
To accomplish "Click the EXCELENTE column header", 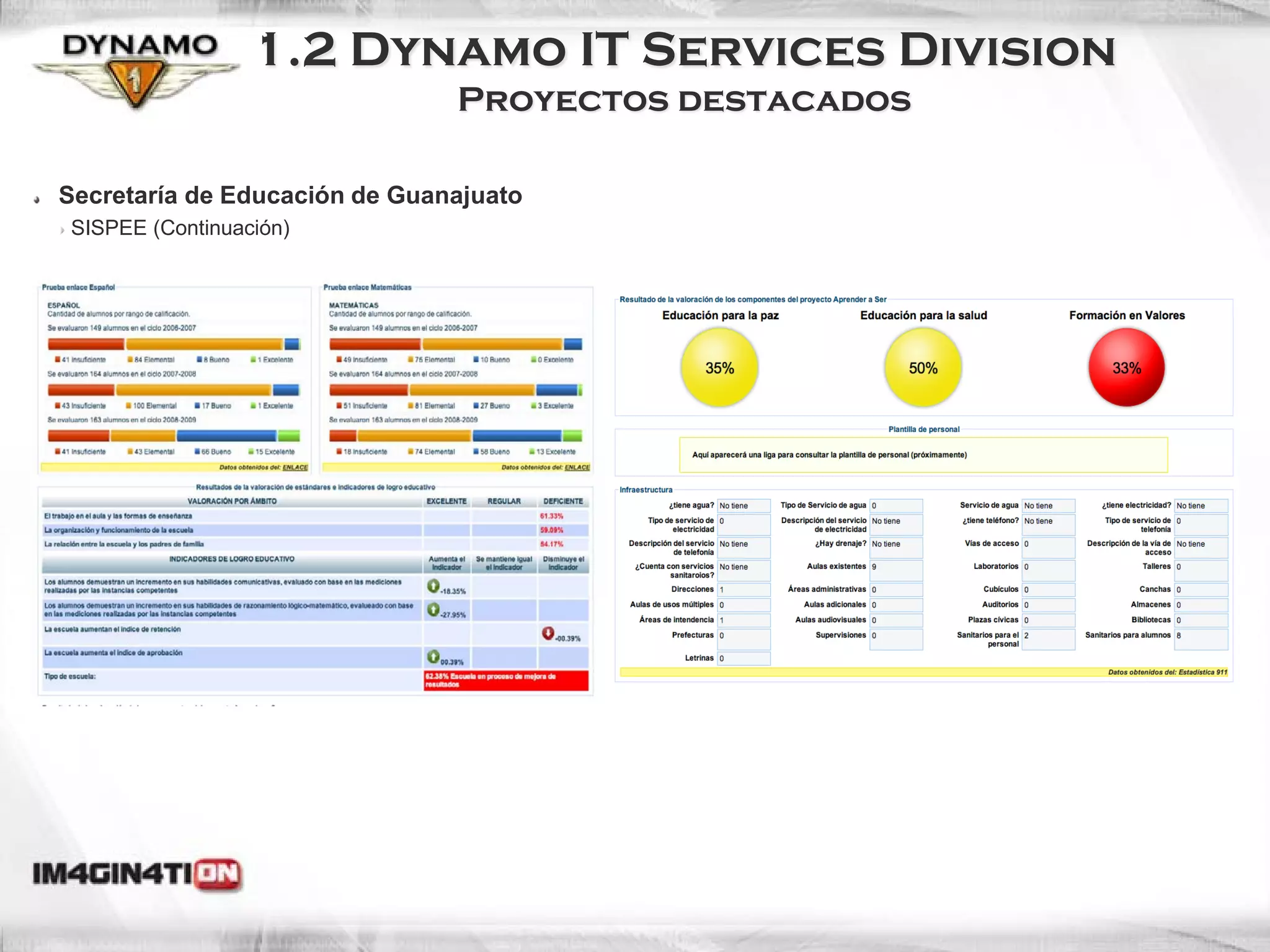I will point(446,501).
